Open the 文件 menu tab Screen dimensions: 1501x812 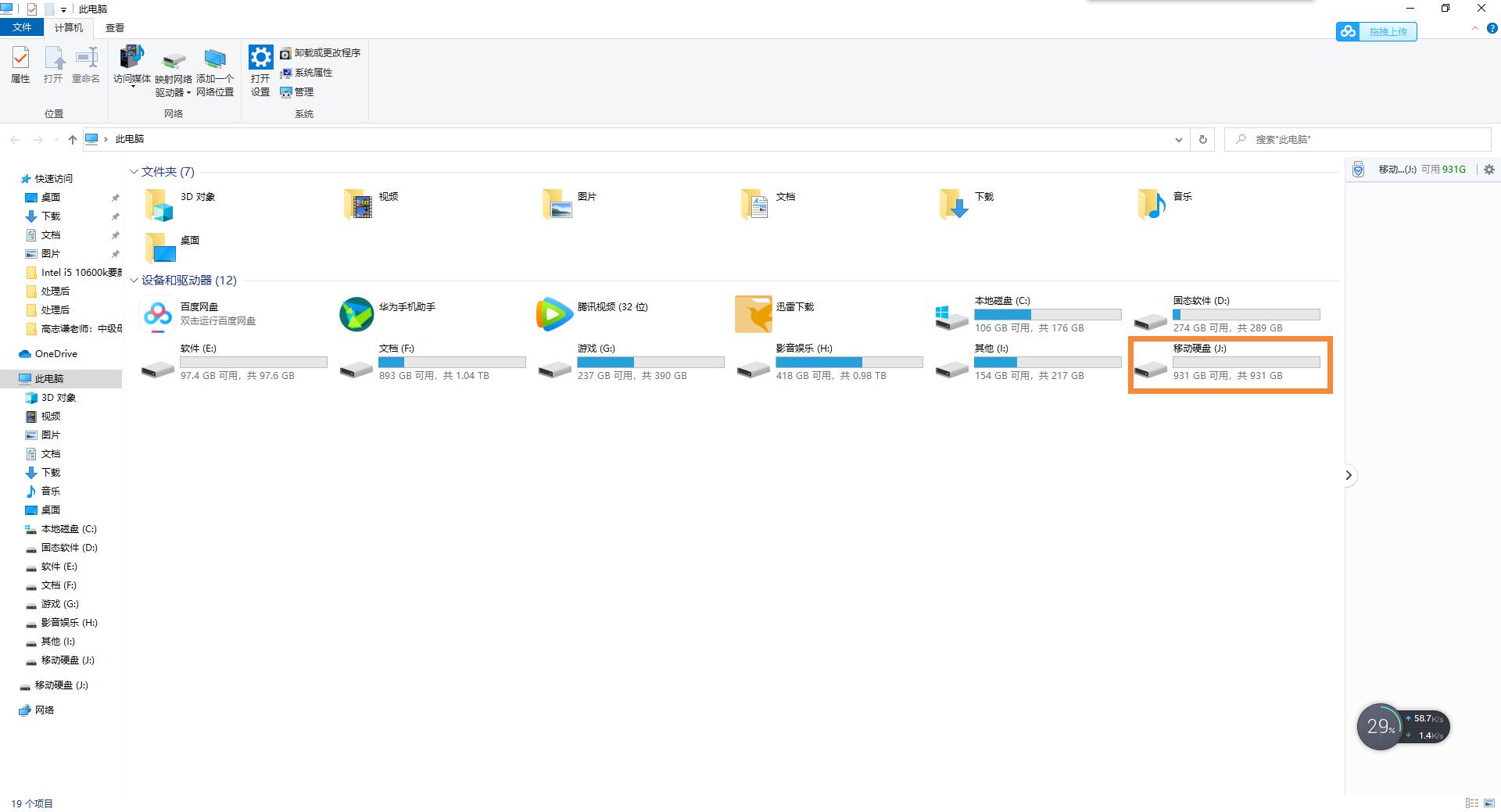coord(22,27)
